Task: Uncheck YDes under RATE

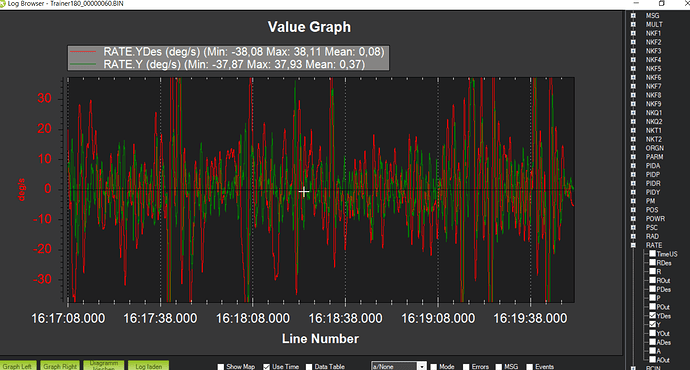Action: (x=653, y=315)
